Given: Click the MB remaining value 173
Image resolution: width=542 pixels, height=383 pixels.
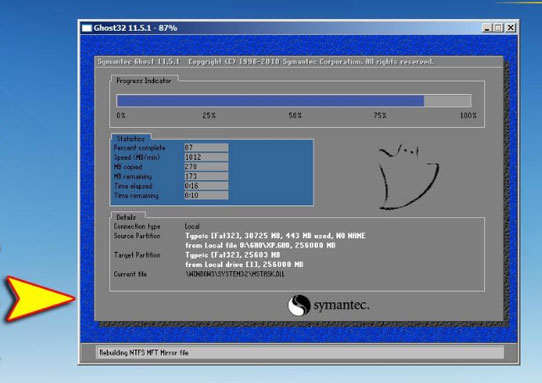Looking at the screenshot, I should (206, 176).
